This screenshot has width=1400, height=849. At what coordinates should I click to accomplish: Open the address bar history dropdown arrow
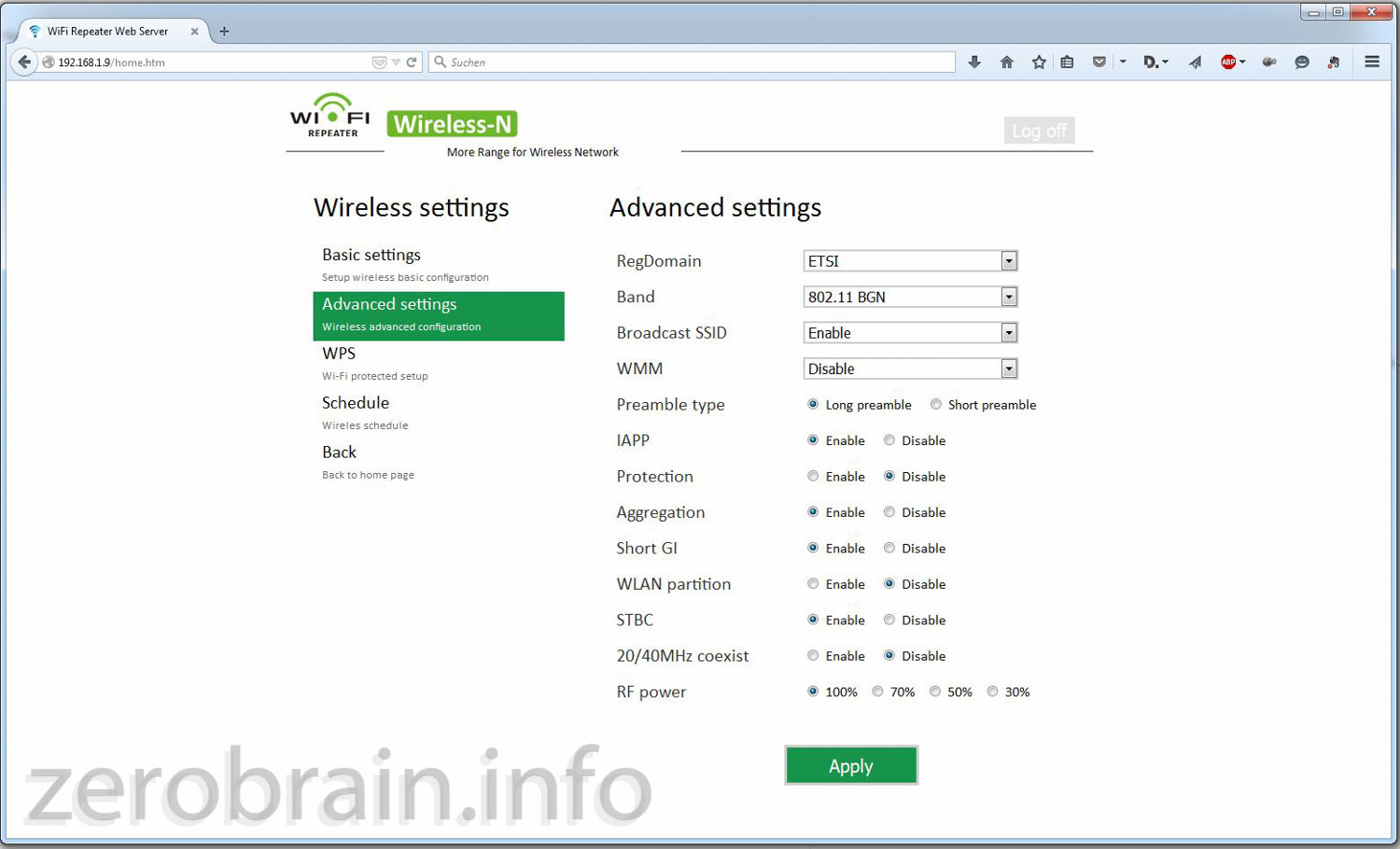tap(396, 63)
